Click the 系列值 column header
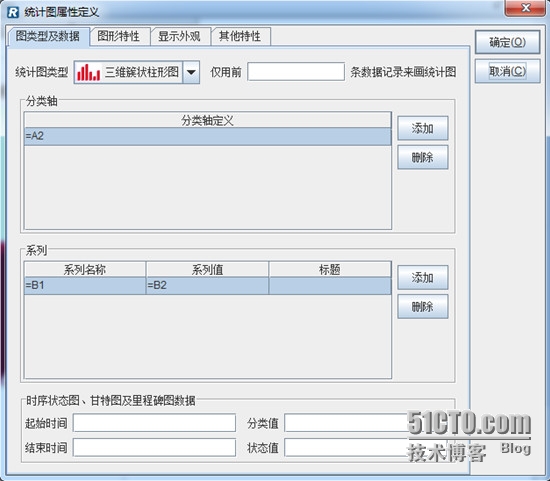550x481 pixels. [x=207, y=269]
